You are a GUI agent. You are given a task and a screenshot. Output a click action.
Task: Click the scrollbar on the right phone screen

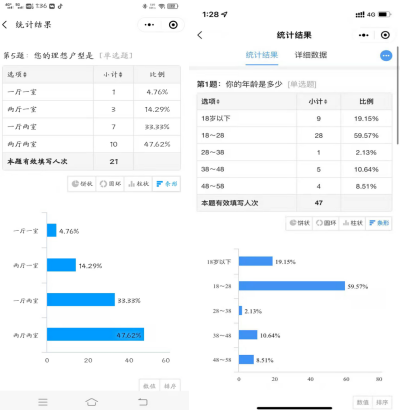click(397, 96)
